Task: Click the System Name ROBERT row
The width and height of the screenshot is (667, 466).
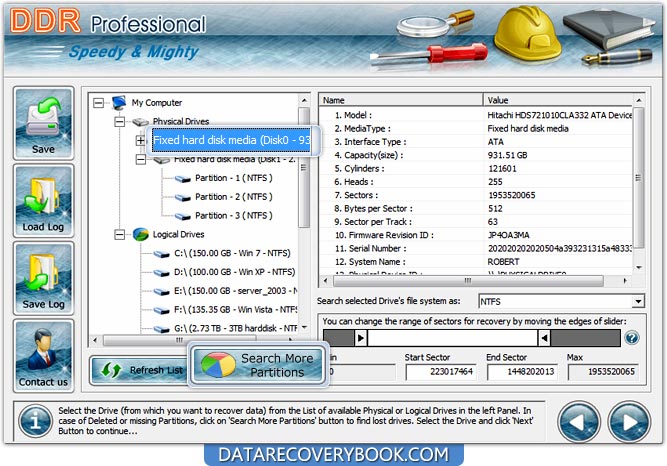Action: pos(476,262)
